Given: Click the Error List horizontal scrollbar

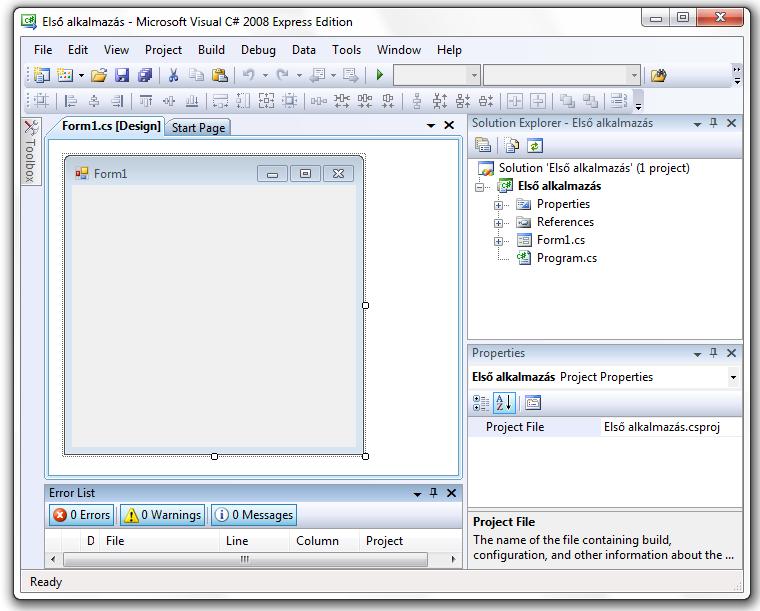Looking at the screenshot, I should point(245,559).
